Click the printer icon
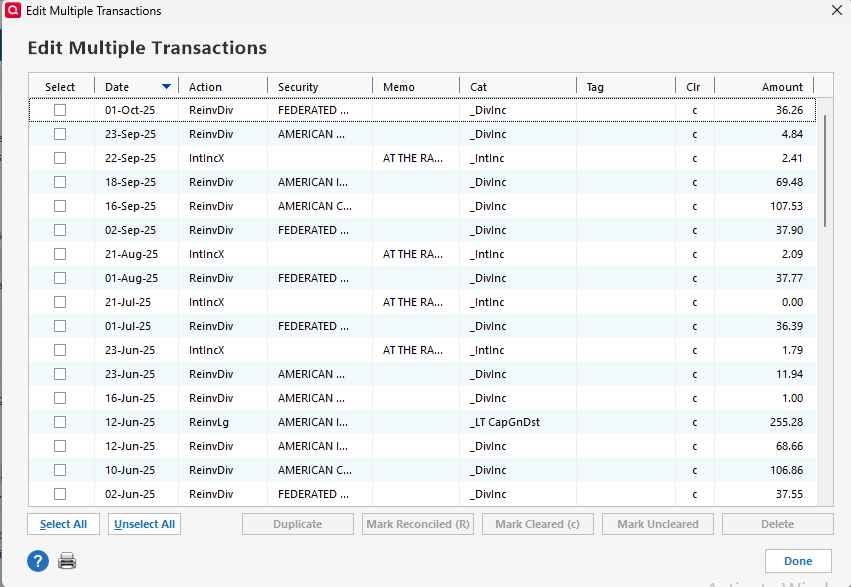The width and height of the screenshot is (851, 587). point(67,560)
